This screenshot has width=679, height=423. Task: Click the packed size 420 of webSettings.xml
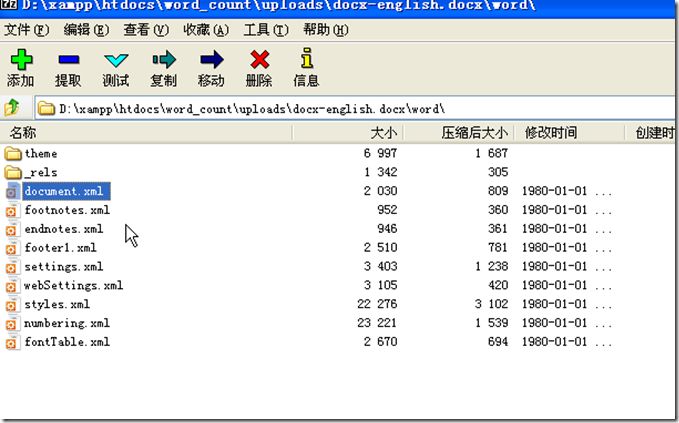click(x=498, y=285)
